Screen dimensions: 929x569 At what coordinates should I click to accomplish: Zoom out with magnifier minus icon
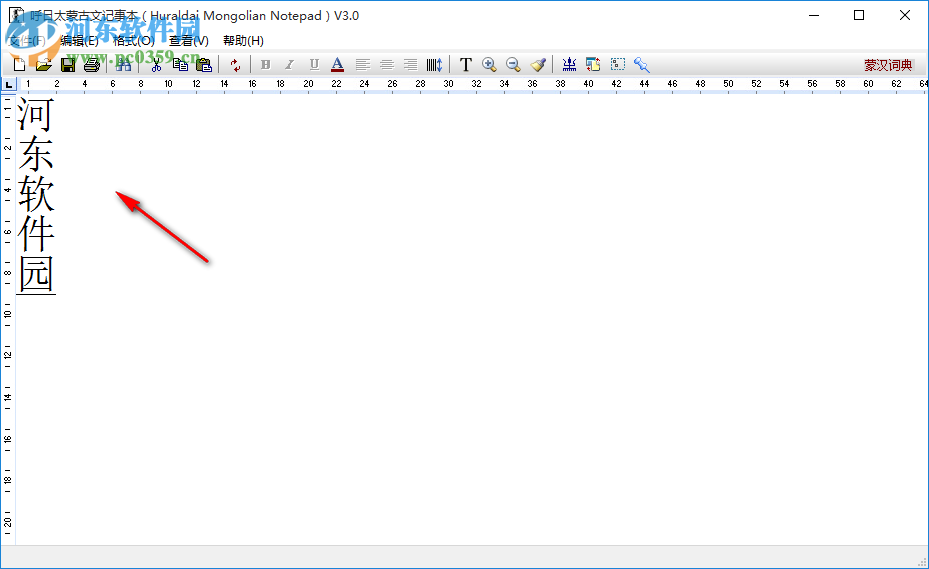513,65
